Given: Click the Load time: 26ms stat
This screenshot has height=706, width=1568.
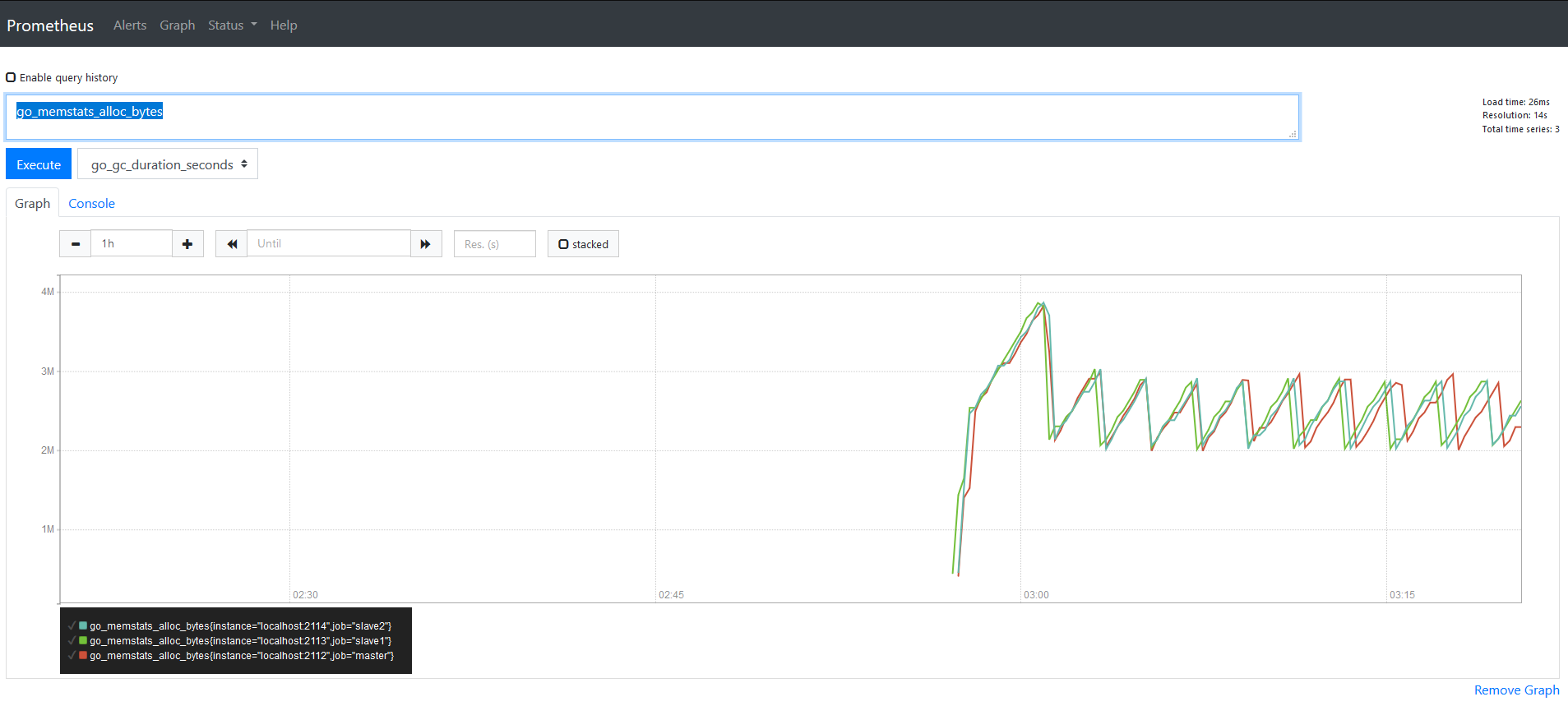Looking at the screenshot, I should point(1515,103).
